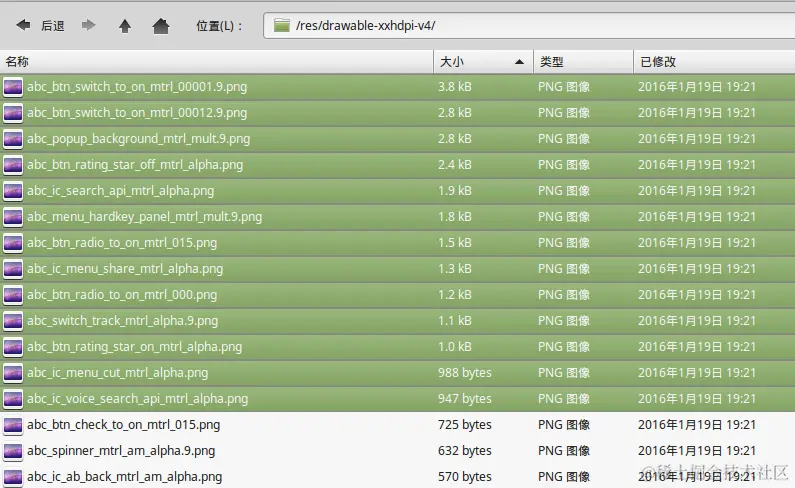This screenshot has height=488, width=795.
Task: Click the 2.4 kB size cell
Action: pyautogui.click(x=455, y=165)
